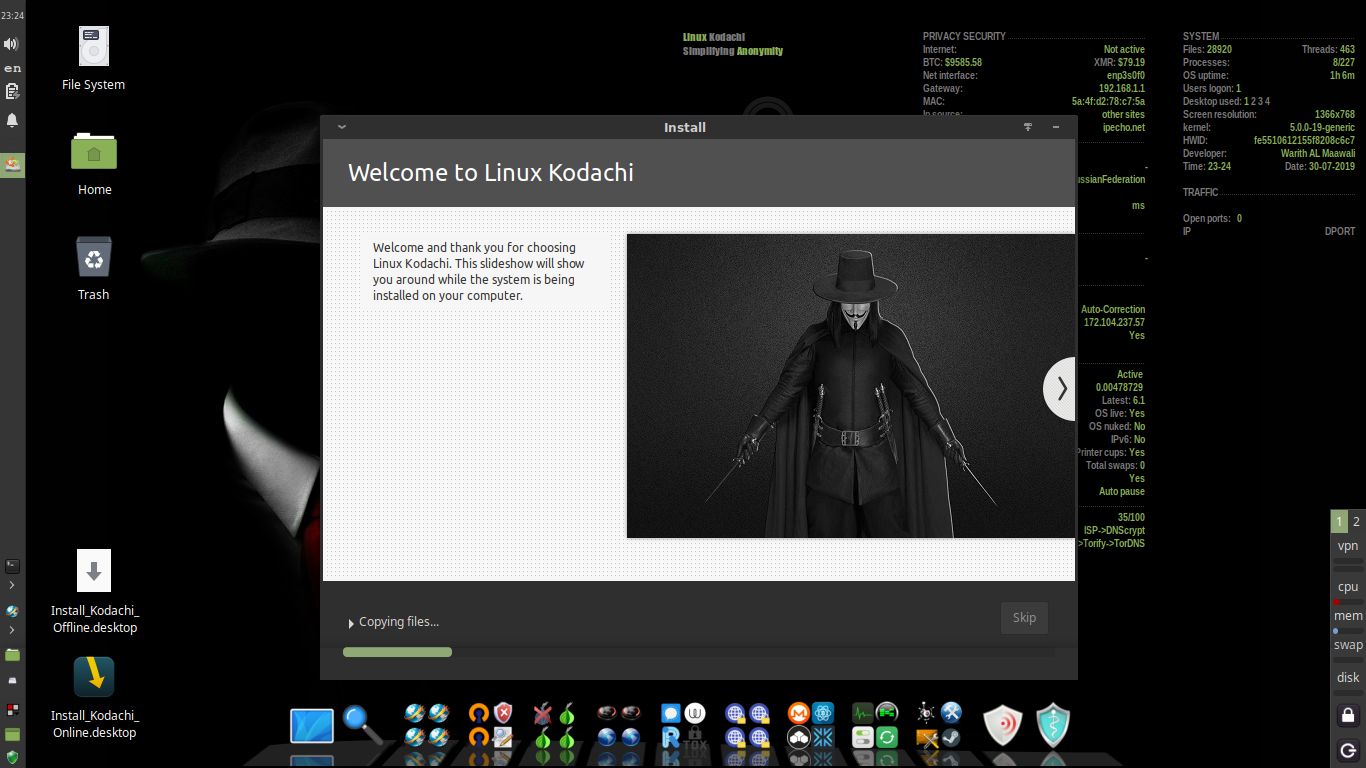
Task: Click the kernel value '5.0.0-19-generic'
Action: point(1322,127)
